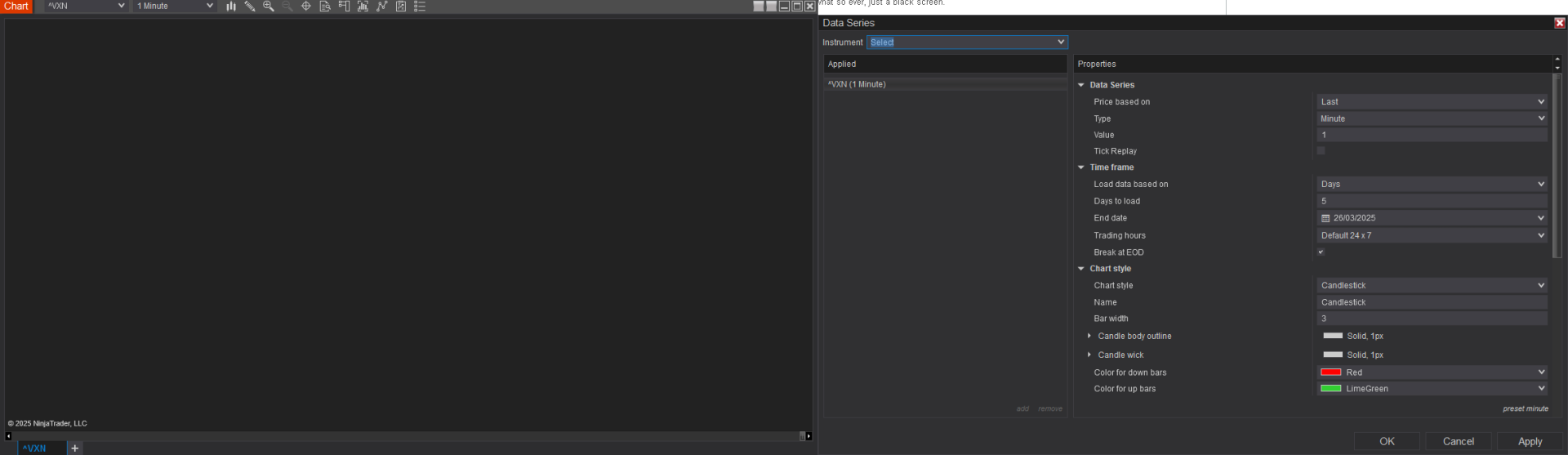The width and height of the screenshot is (1568, 455).
Task: Toggle the crosshair cursor icon
Action: 306,6
